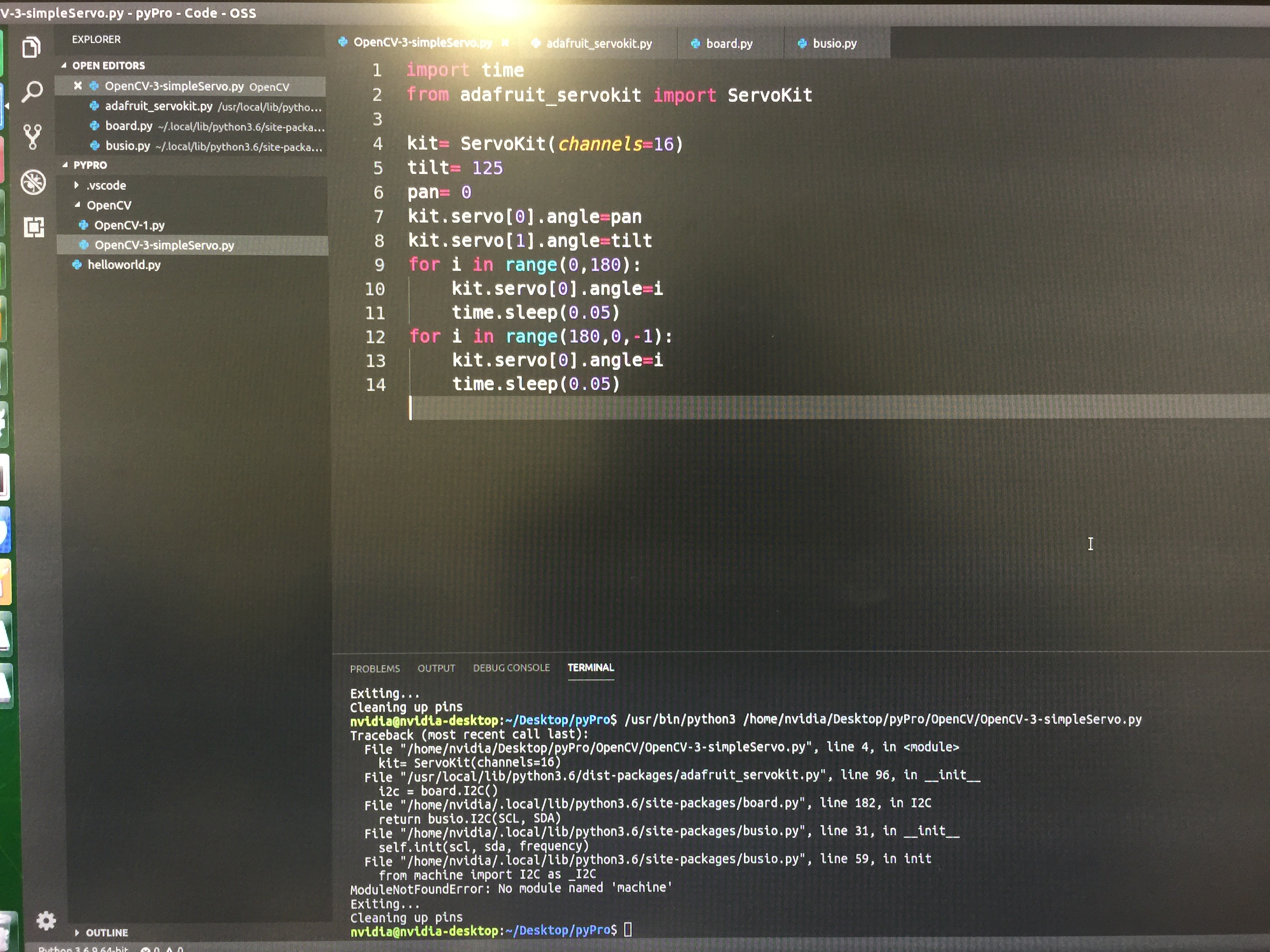The image size is (1270, 952).
Task: Collapse the PYPRO folder section
Action: pyautogui.click(x=65, y=164)
